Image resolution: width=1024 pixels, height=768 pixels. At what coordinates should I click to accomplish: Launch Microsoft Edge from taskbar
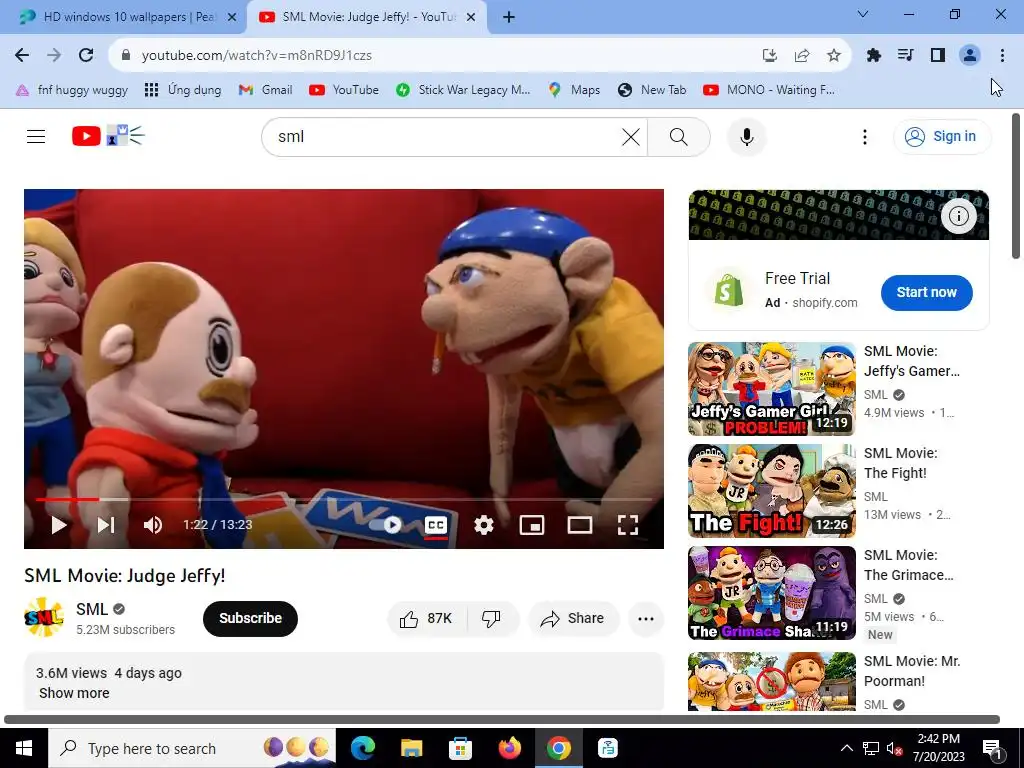(x=363, y=748)
